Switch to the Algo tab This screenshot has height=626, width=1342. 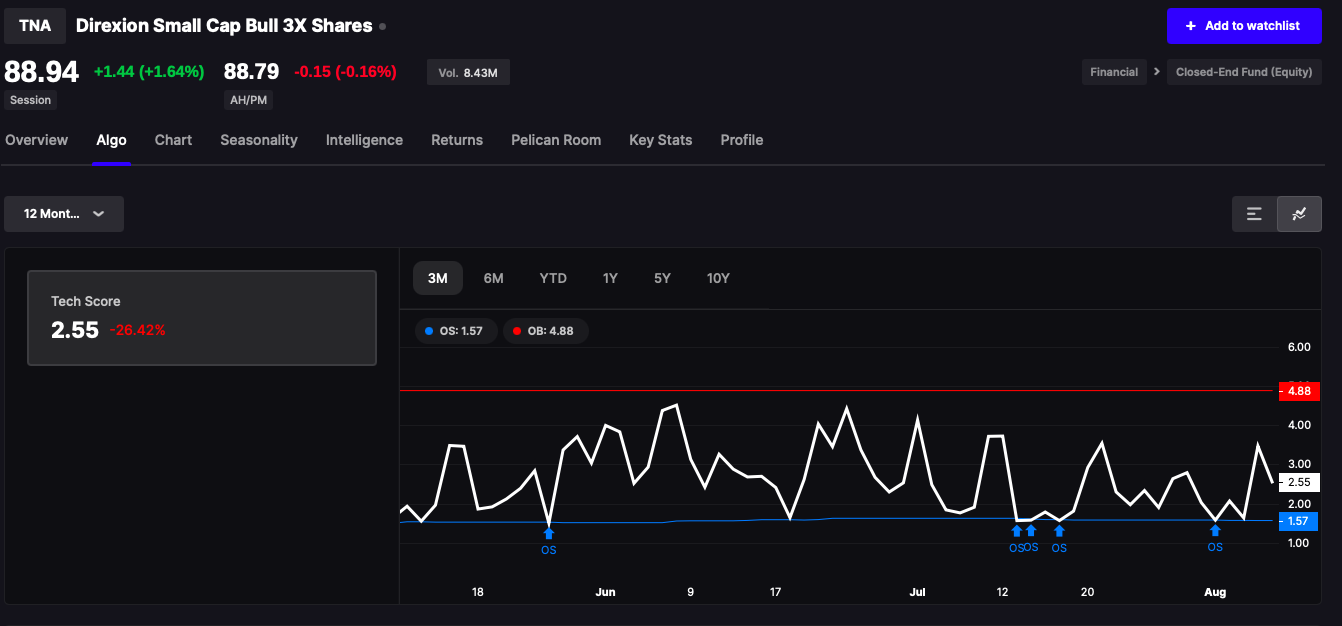pyautogui.click(x=111, y=140)
